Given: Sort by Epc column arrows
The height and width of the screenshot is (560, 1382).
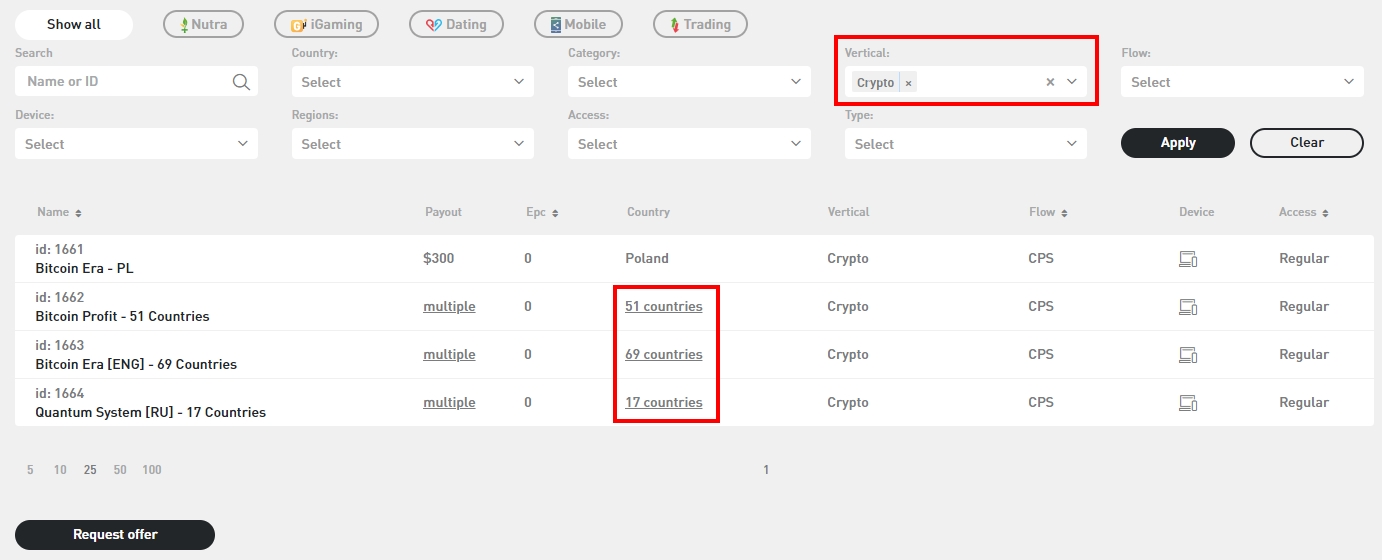Looking at the screenshot, I should [x=555, y=213].
